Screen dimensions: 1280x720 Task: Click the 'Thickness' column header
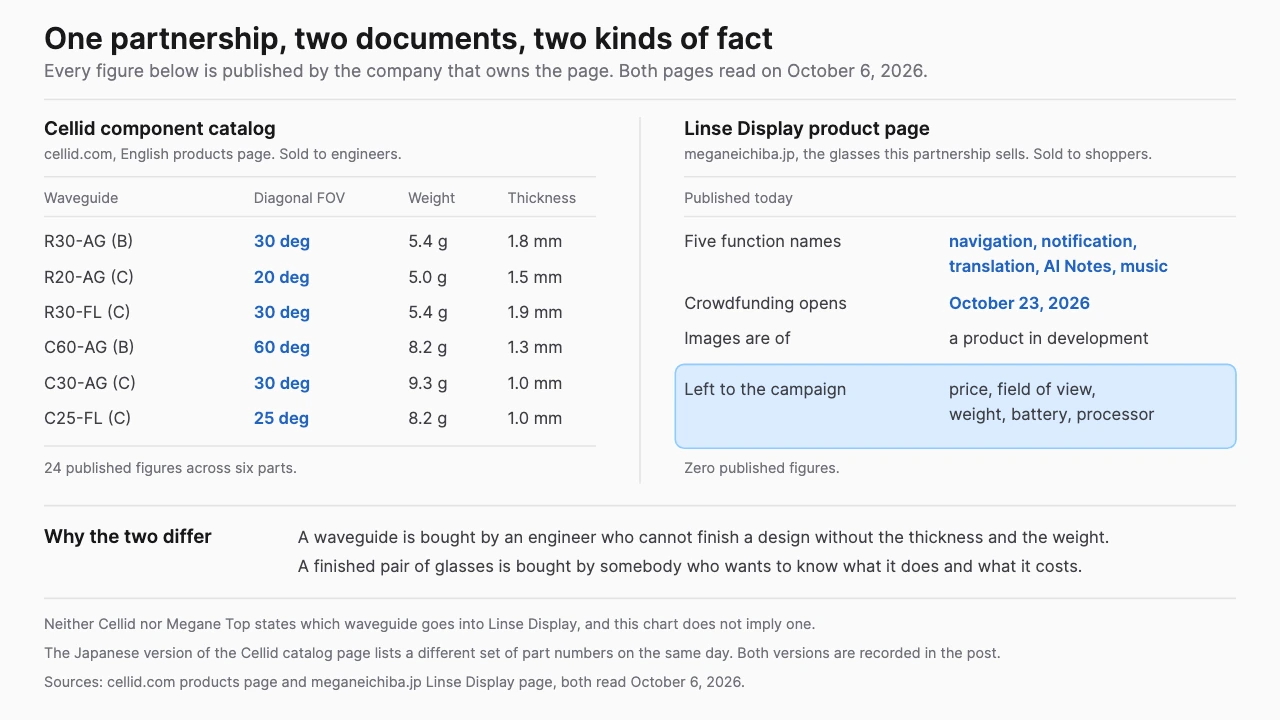click(542, 198)
